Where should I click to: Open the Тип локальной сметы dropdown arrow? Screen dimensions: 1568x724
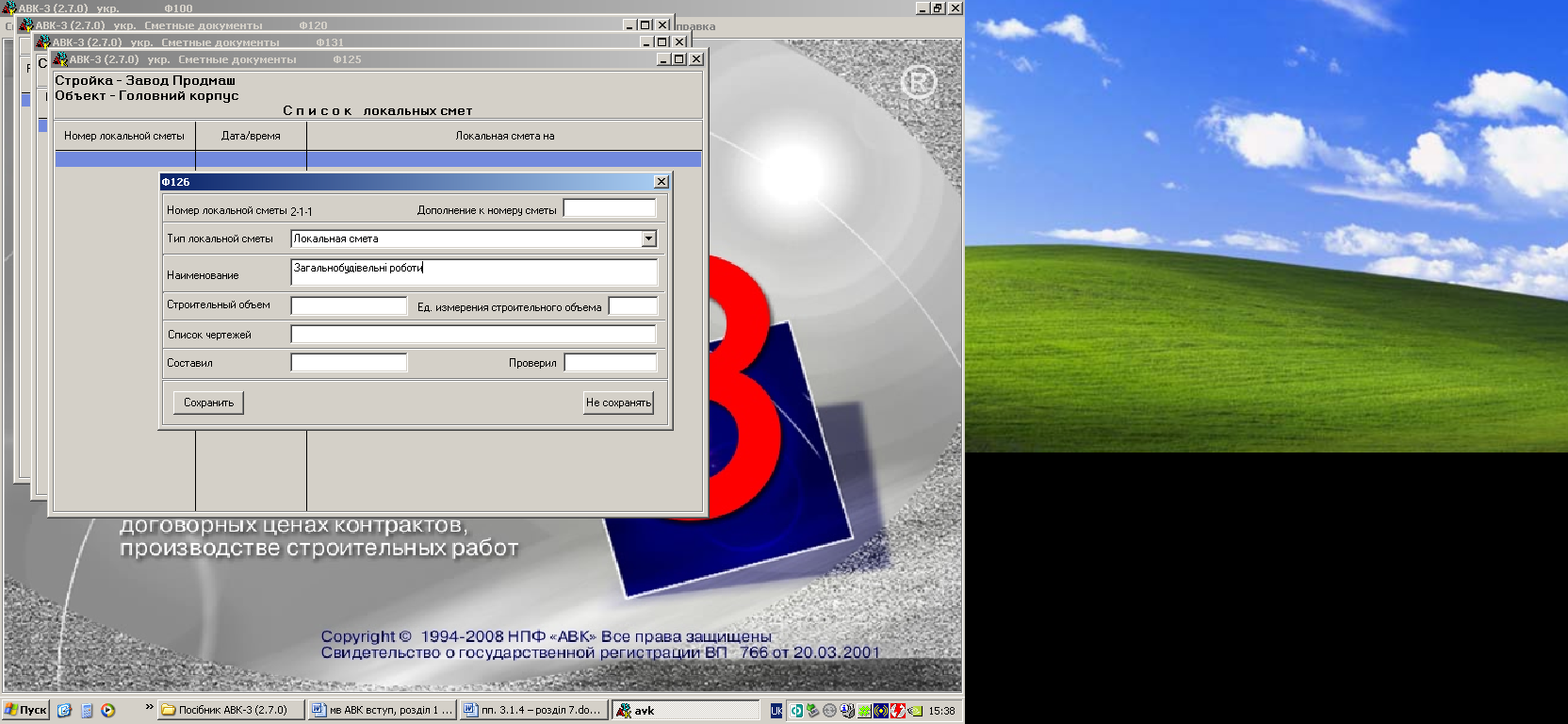(x=648, y=239)
